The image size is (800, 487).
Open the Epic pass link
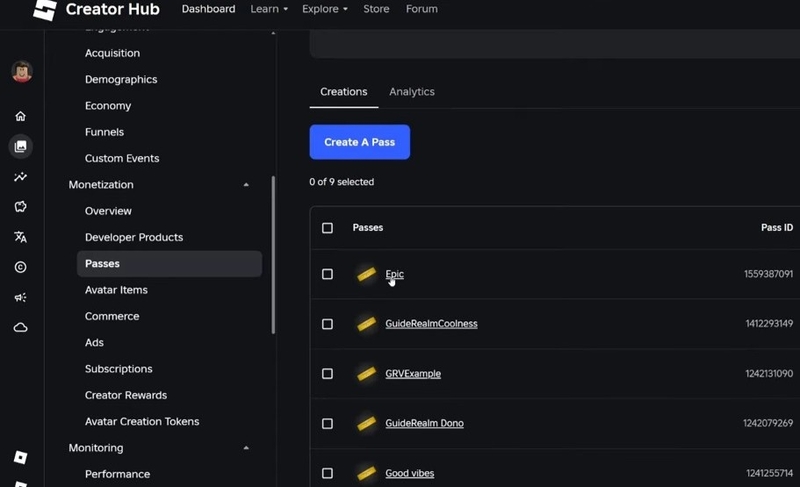[x=394, y=274]
